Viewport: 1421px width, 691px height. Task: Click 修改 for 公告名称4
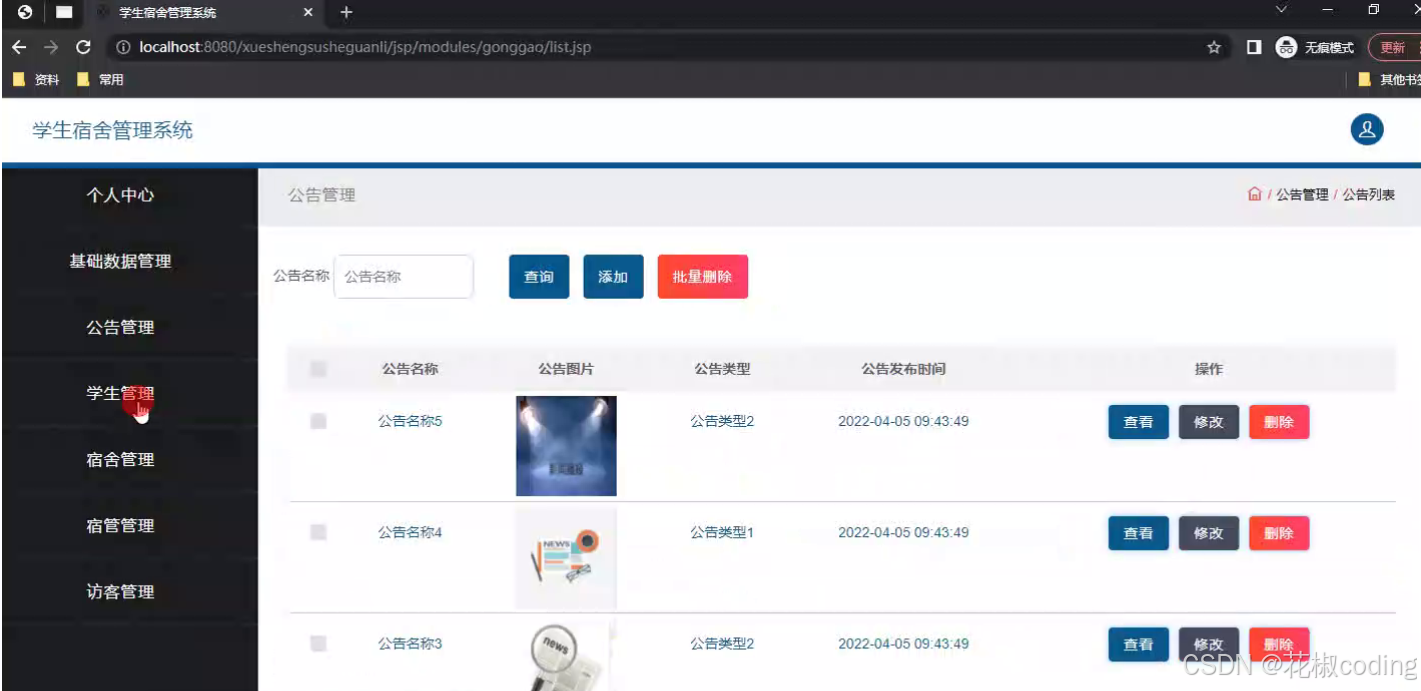1209,533
